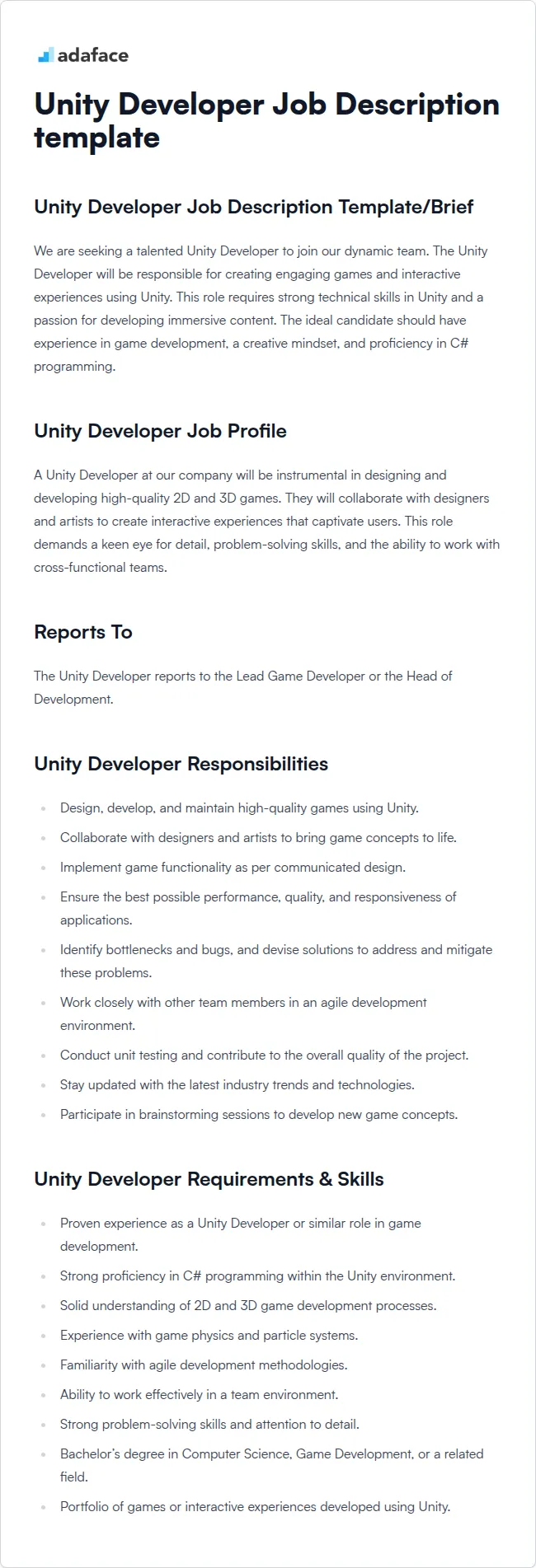
Task: Click bullet 'Design, develop, and maintain high-quality games'
Action: pyautogui.click(x=239, y=808)
